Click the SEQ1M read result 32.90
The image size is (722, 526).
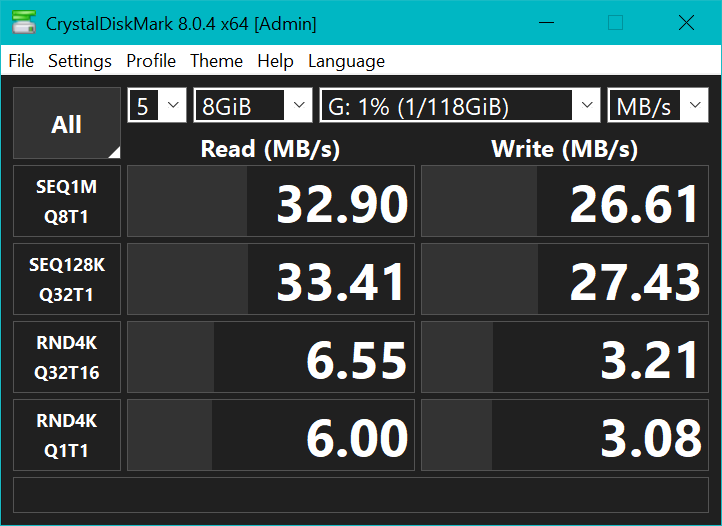pos(271,201)
